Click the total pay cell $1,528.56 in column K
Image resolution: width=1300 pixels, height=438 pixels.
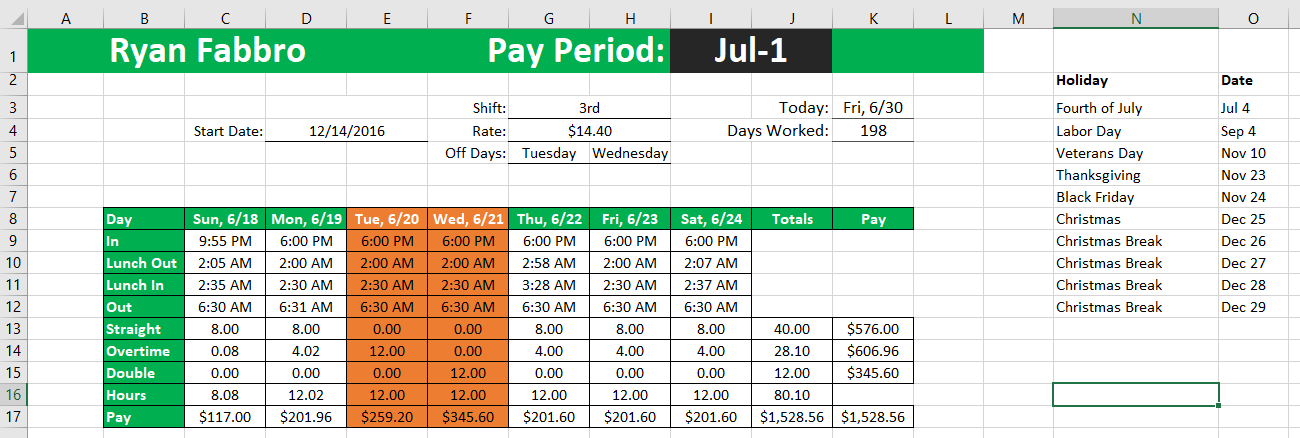point(873,417)
